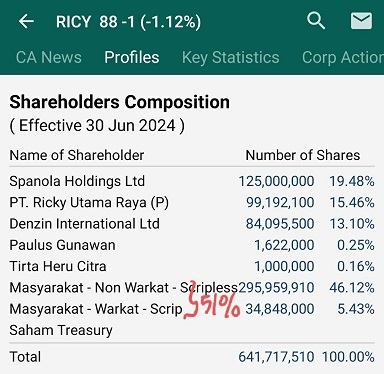
Task: Click the Paulus Gunawan shareholder name
Action: (62, 245)
